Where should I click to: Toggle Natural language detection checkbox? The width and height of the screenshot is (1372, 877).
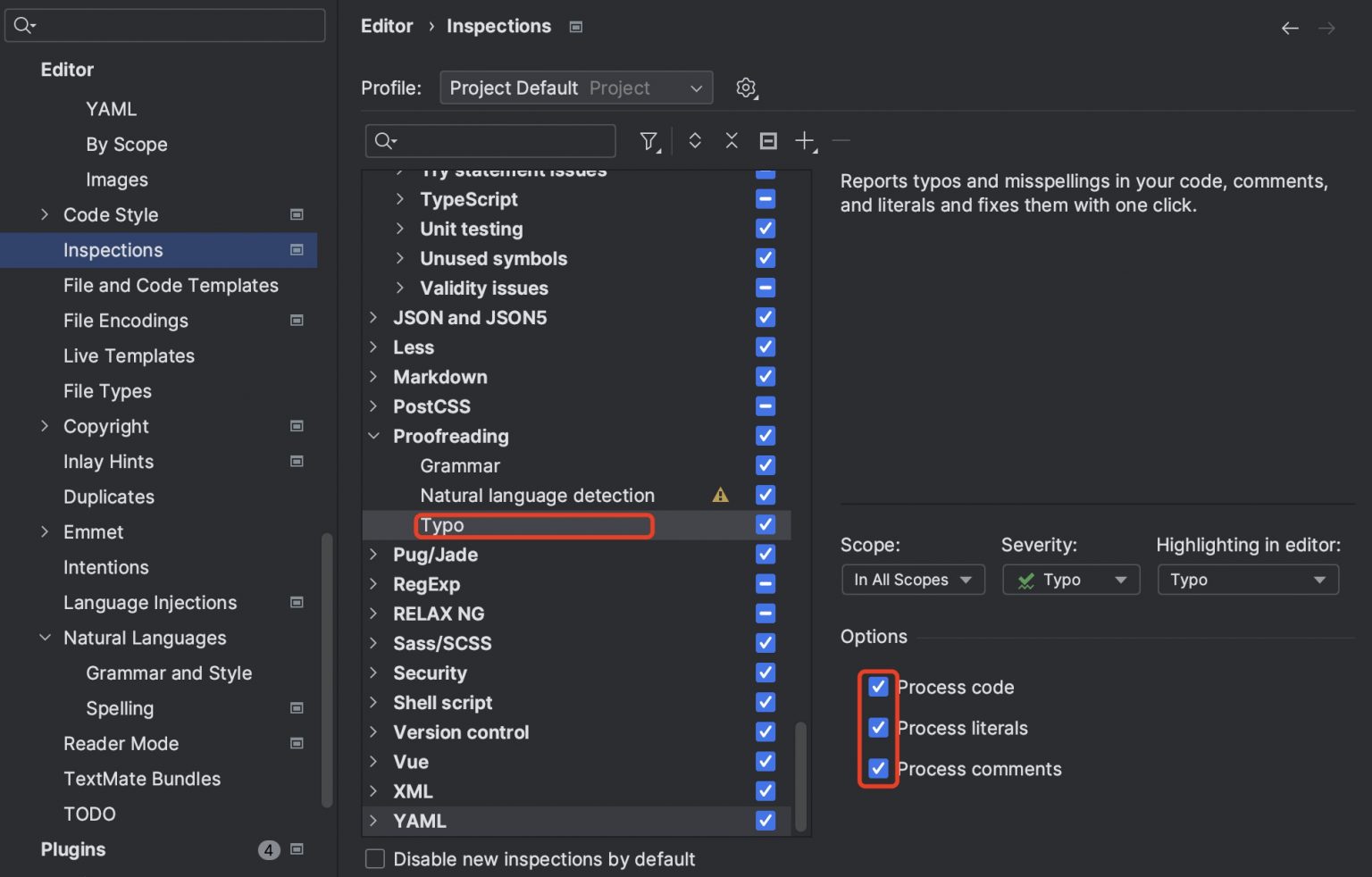(x=765, y=495)
